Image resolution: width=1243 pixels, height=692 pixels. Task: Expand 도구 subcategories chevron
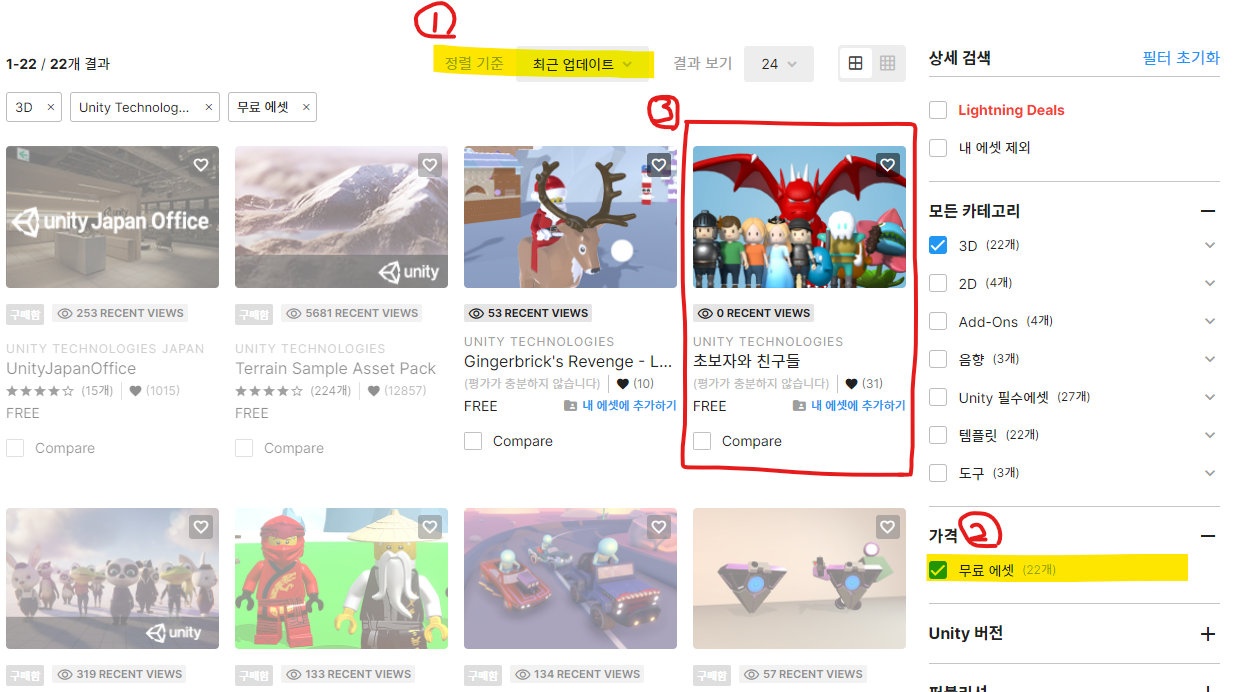pos(1210,473)
